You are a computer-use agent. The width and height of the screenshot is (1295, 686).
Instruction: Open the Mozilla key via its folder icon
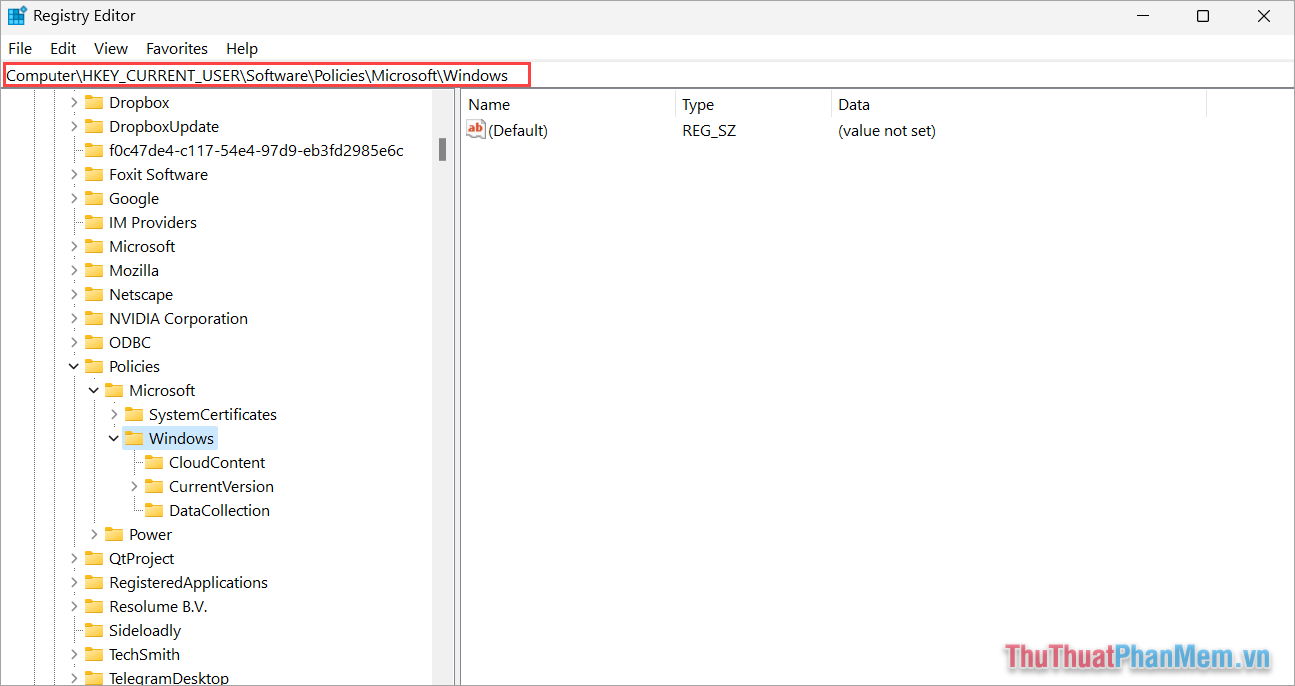pos(94,270)
